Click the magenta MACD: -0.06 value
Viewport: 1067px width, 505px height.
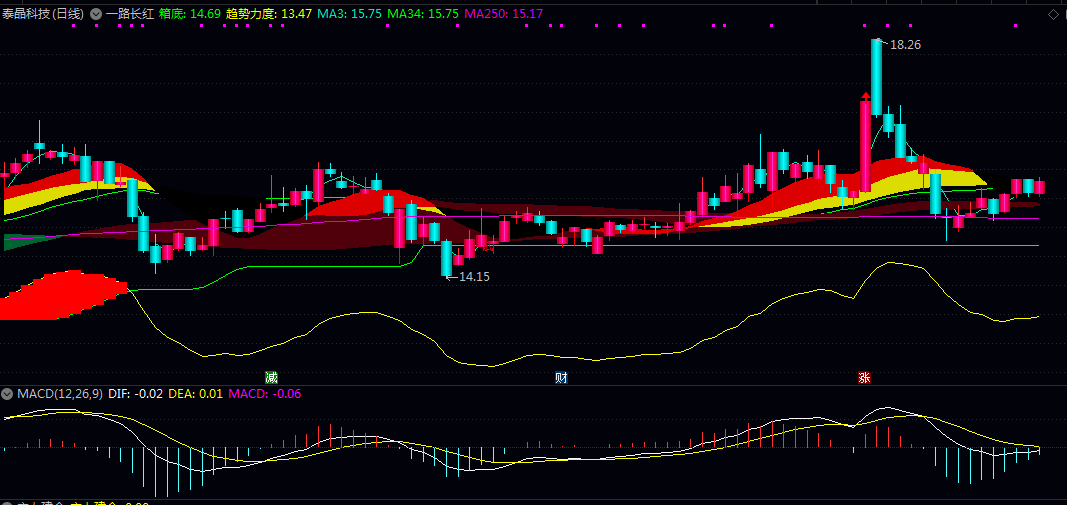click(x=265, y=393)
